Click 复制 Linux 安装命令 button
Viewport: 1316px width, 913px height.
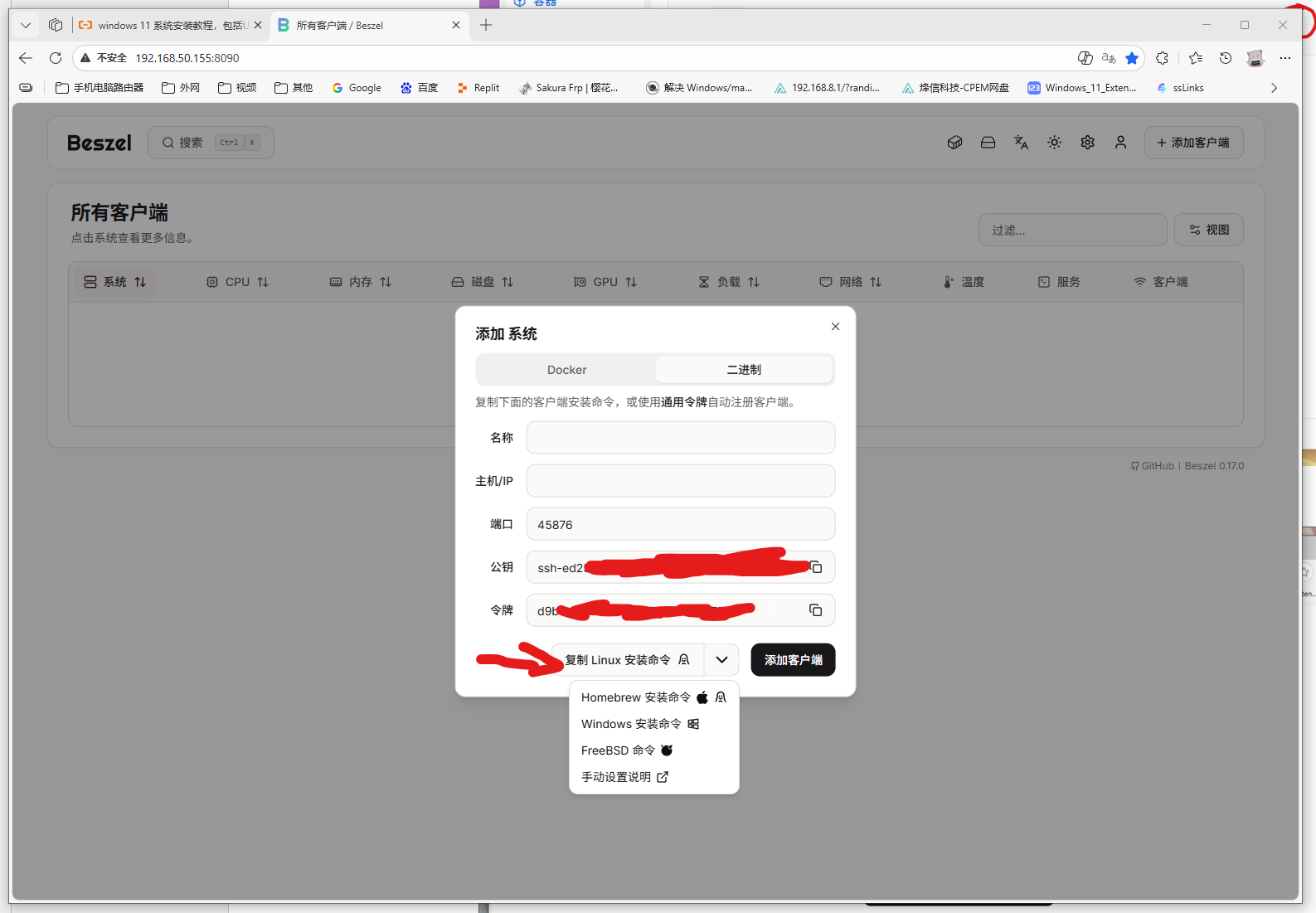point(628,660)
